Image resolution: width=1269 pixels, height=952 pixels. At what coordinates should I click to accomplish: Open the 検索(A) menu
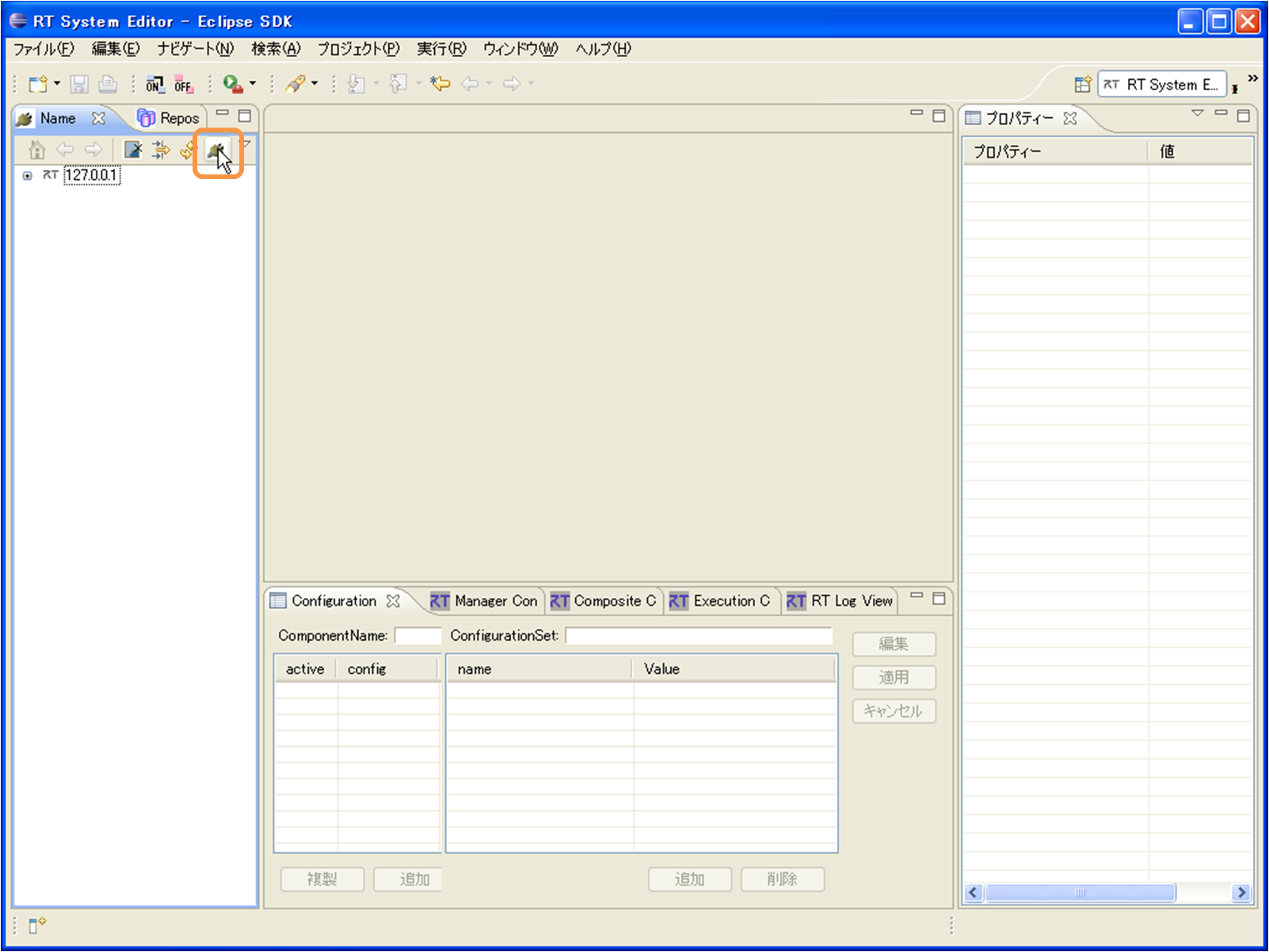(x=276, y=49)
